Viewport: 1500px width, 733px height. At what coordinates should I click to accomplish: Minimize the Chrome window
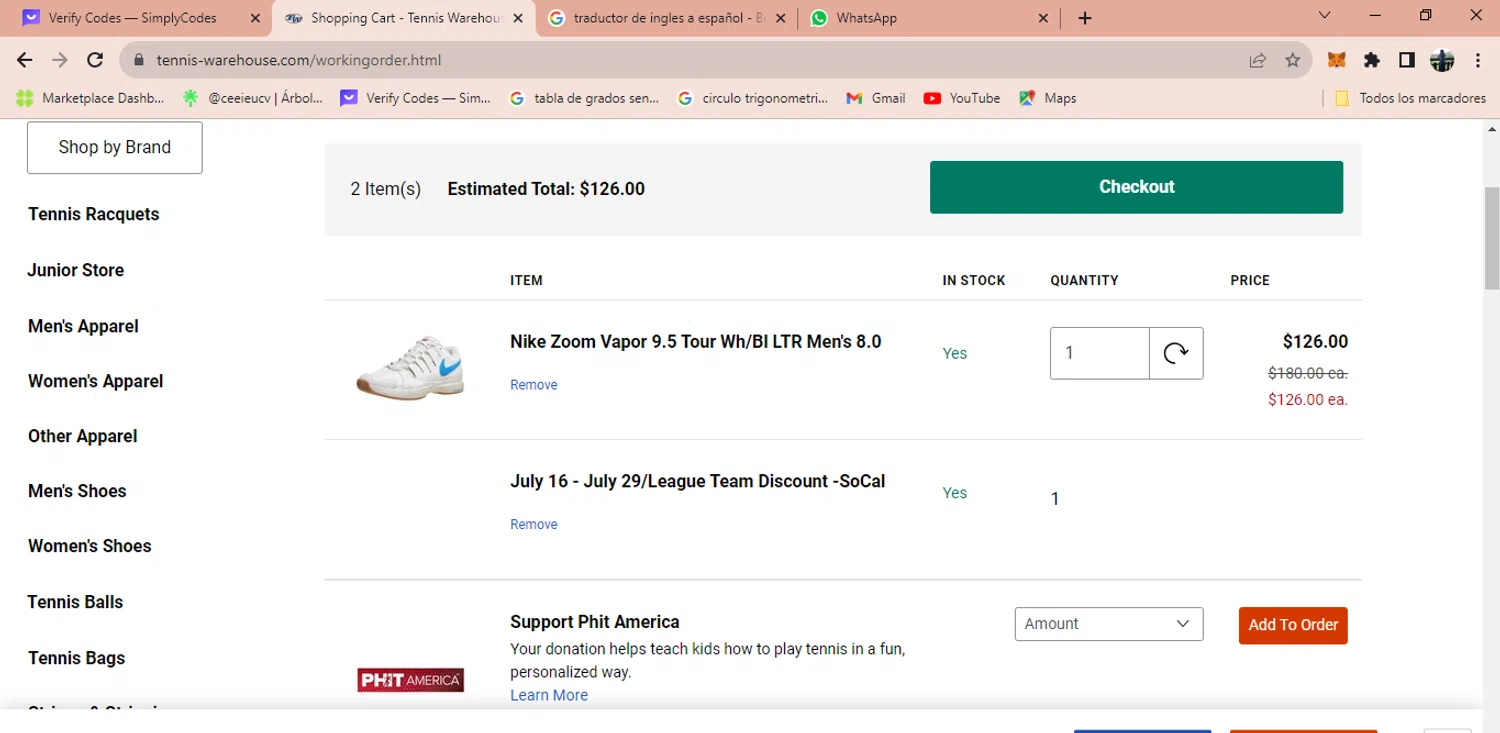click(1375, 15)
